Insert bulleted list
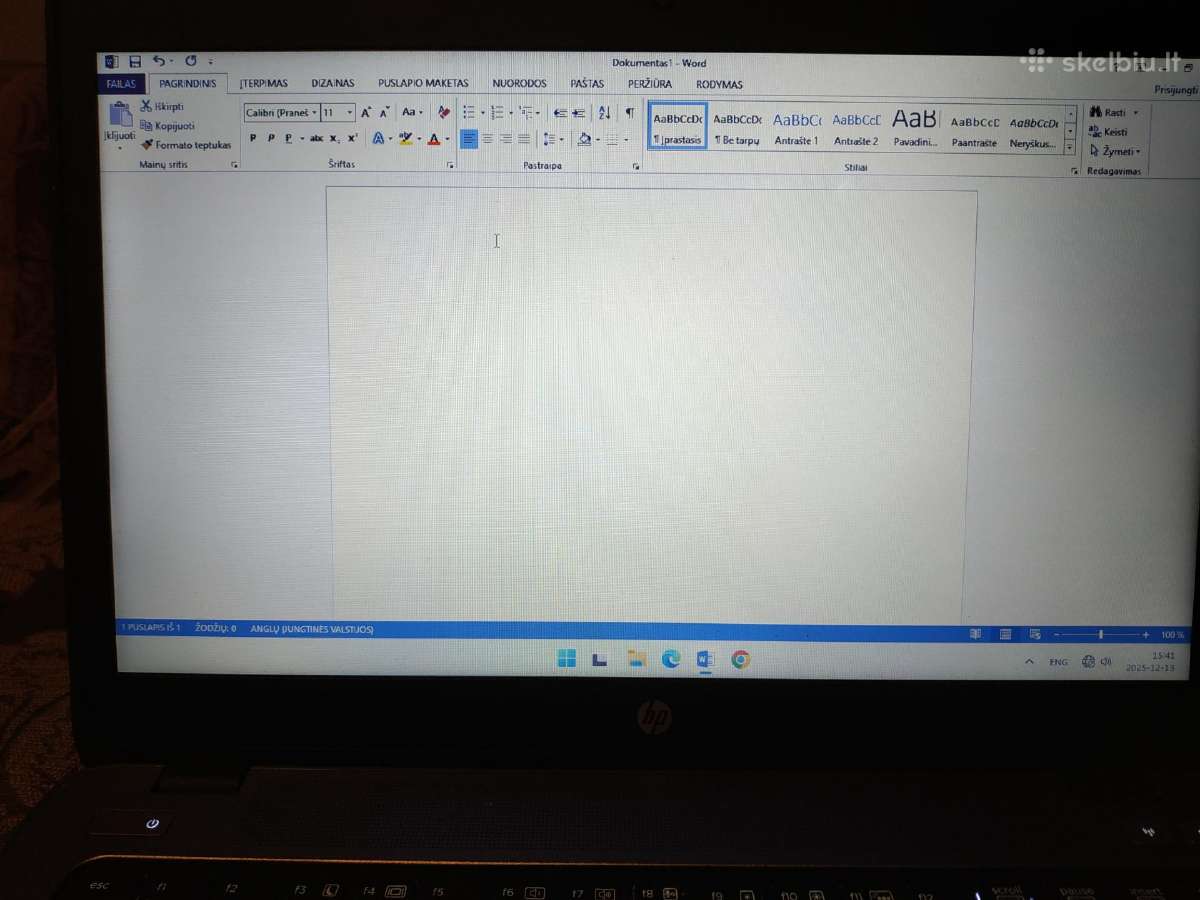 [x=468, y=113]
